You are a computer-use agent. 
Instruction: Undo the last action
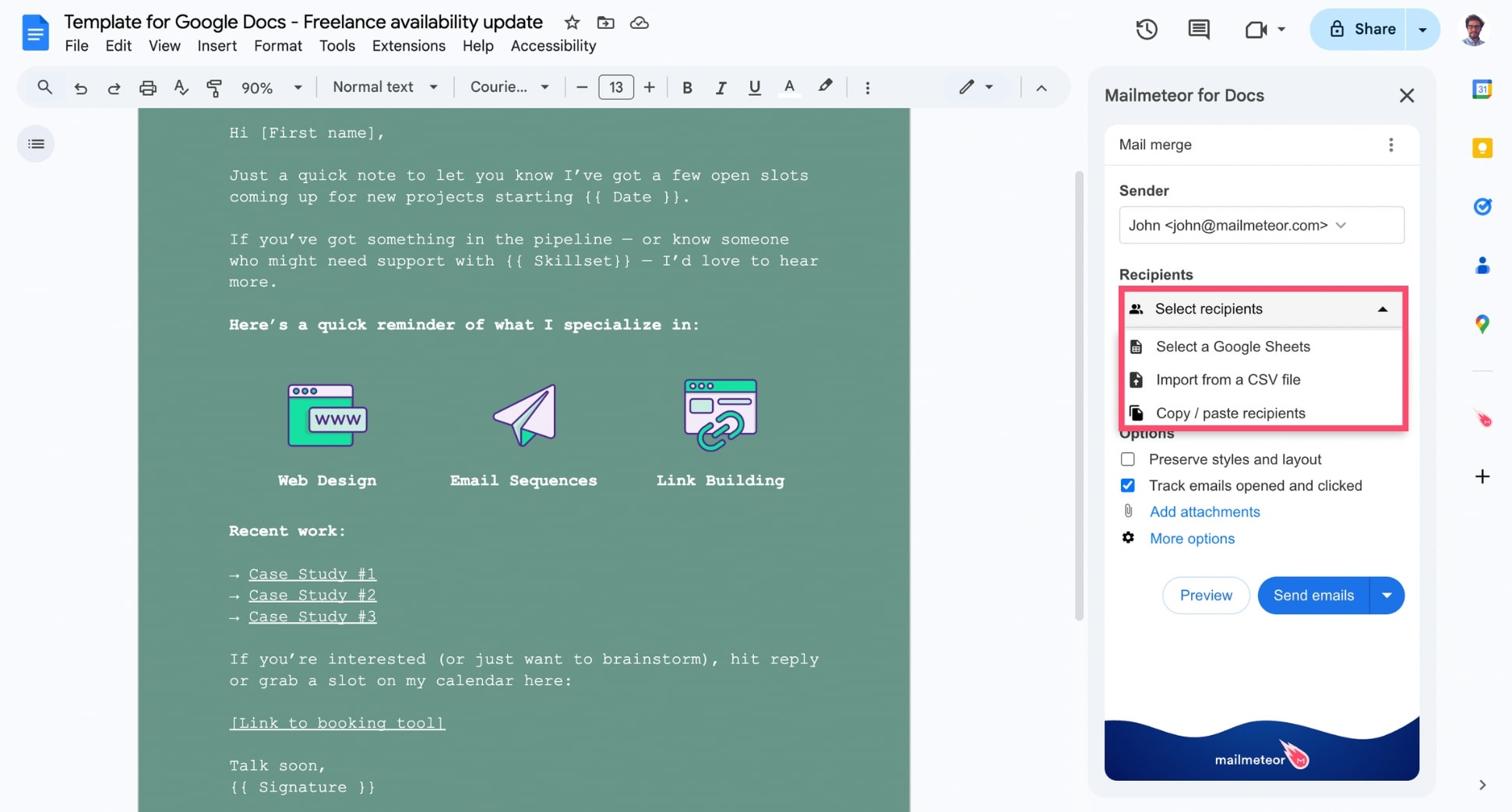coord(80,88)
